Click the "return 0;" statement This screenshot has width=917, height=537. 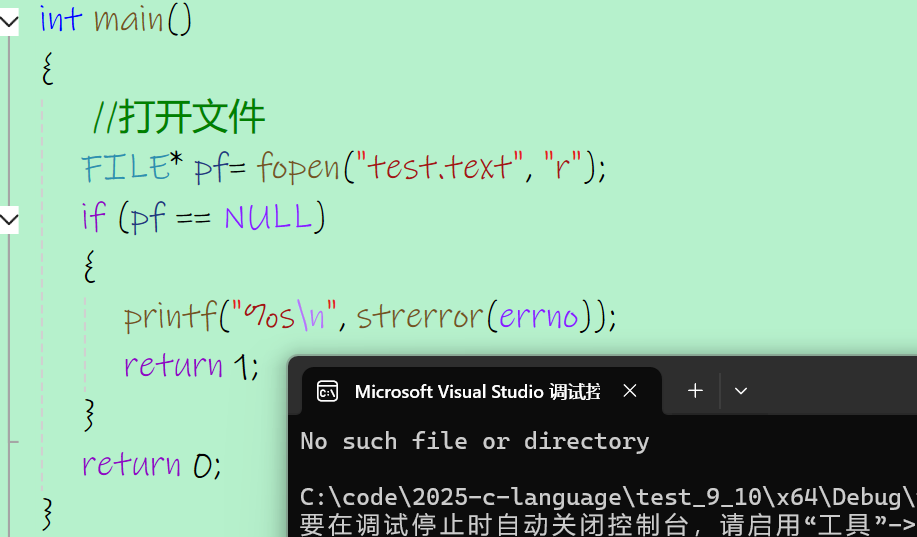point(151,465)
